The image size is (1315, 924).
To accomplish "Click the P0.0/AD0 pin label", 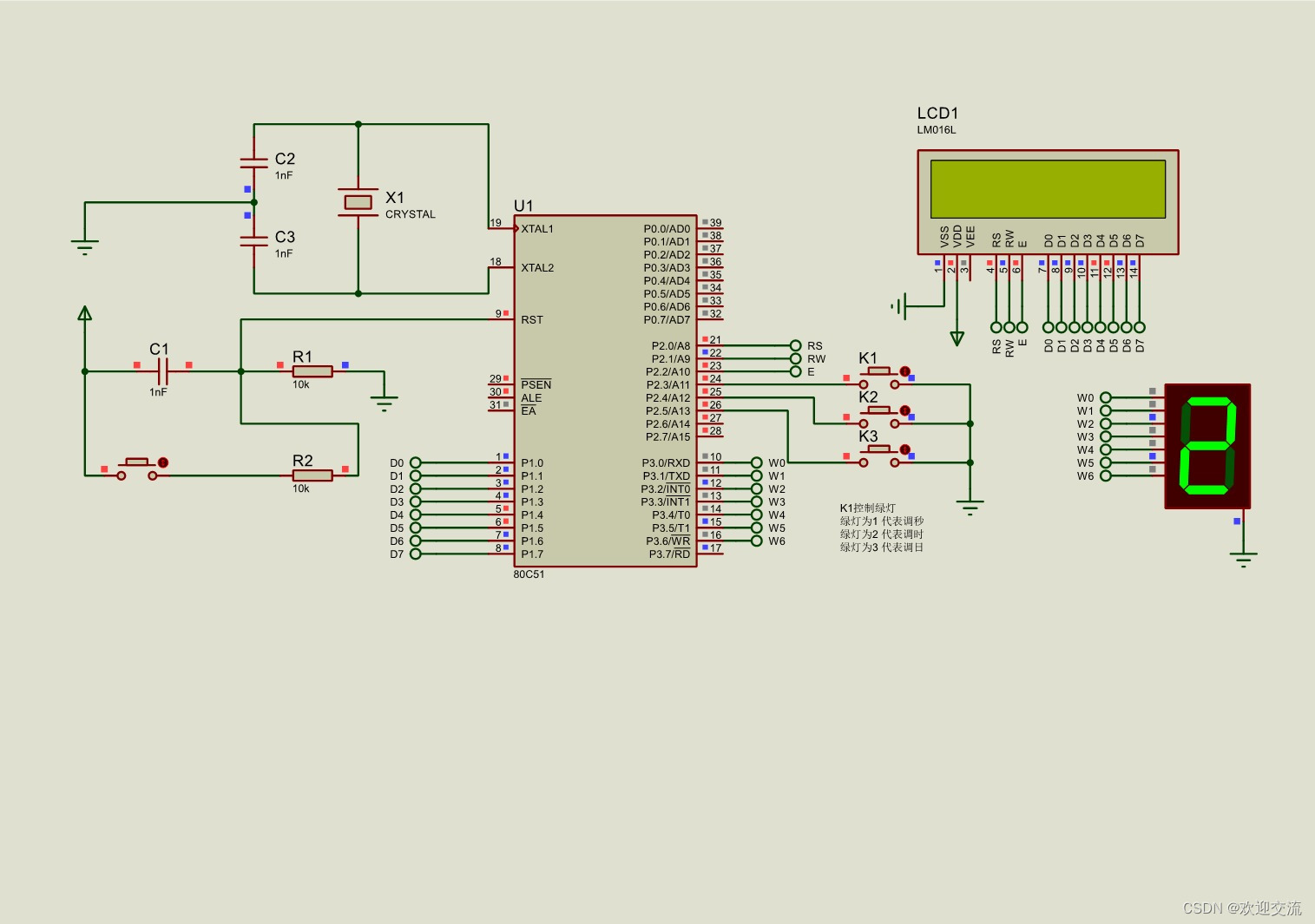I will click(x=667, y=229).
